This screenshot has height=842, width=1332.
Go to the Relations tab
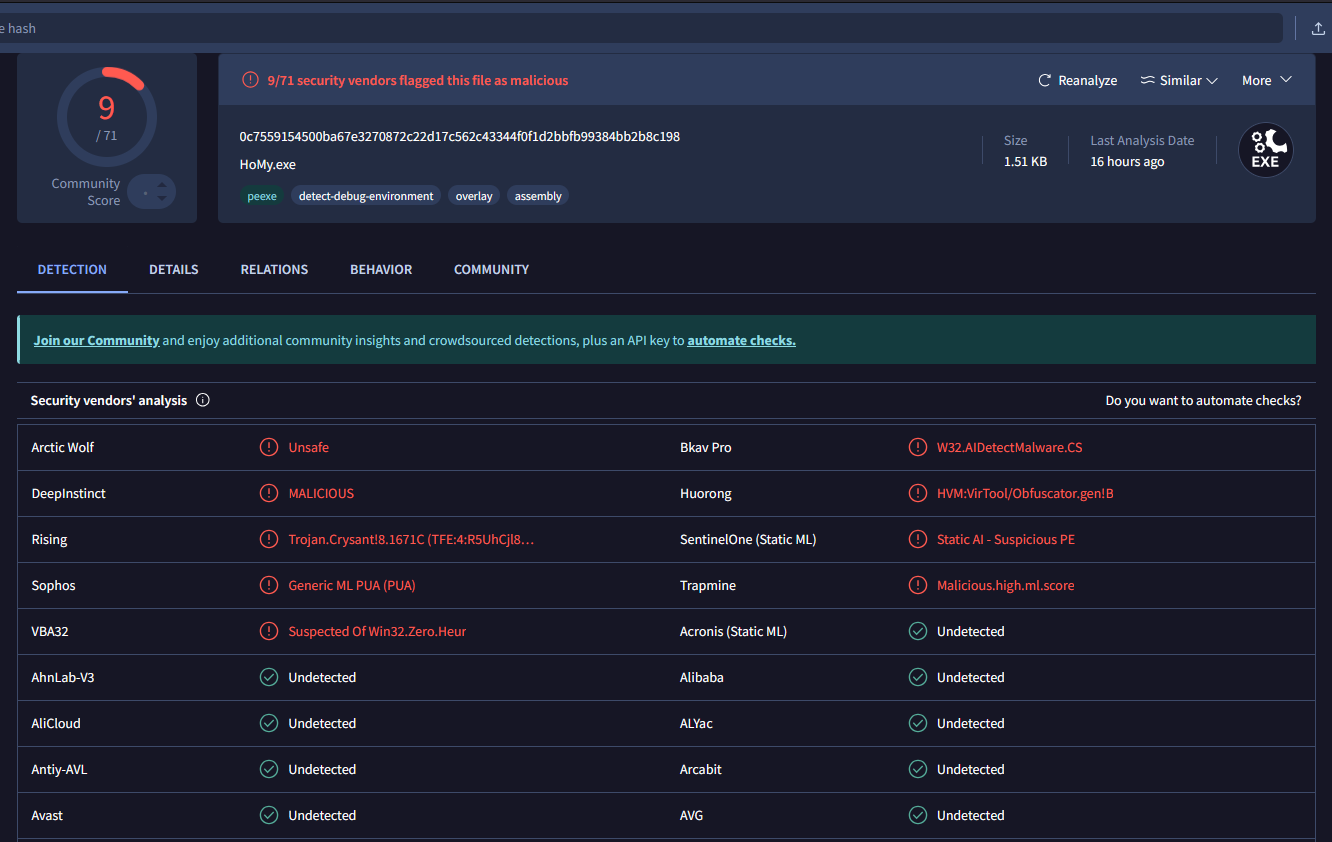pyautogui.click(x=274, y=269)
